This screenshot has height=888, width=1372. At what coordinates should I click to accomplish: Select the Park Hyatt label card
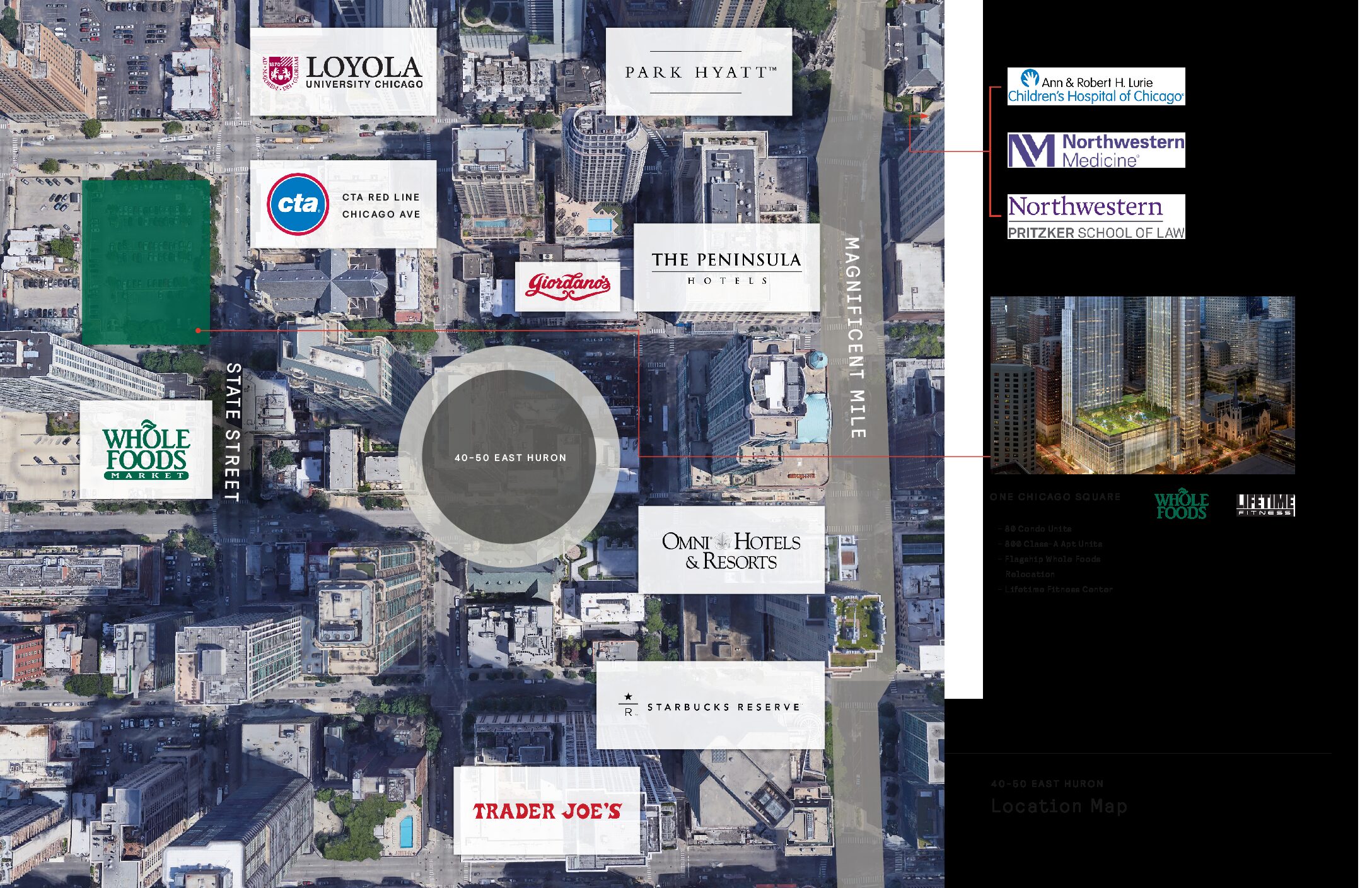[x=699, y=72]
